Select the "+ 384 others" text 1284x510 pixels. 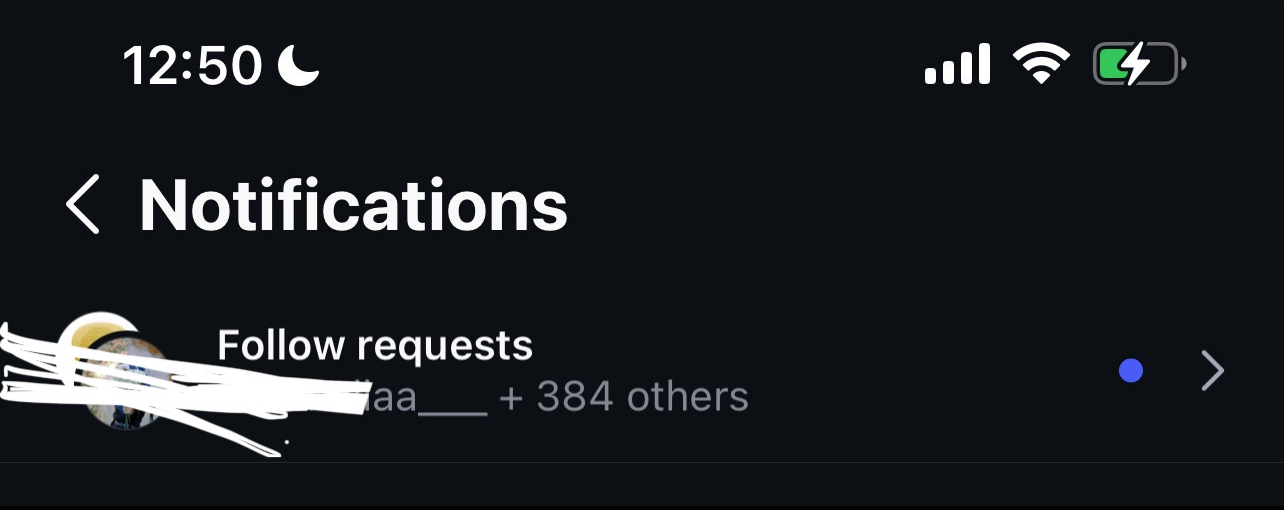[x=624, y=397]
